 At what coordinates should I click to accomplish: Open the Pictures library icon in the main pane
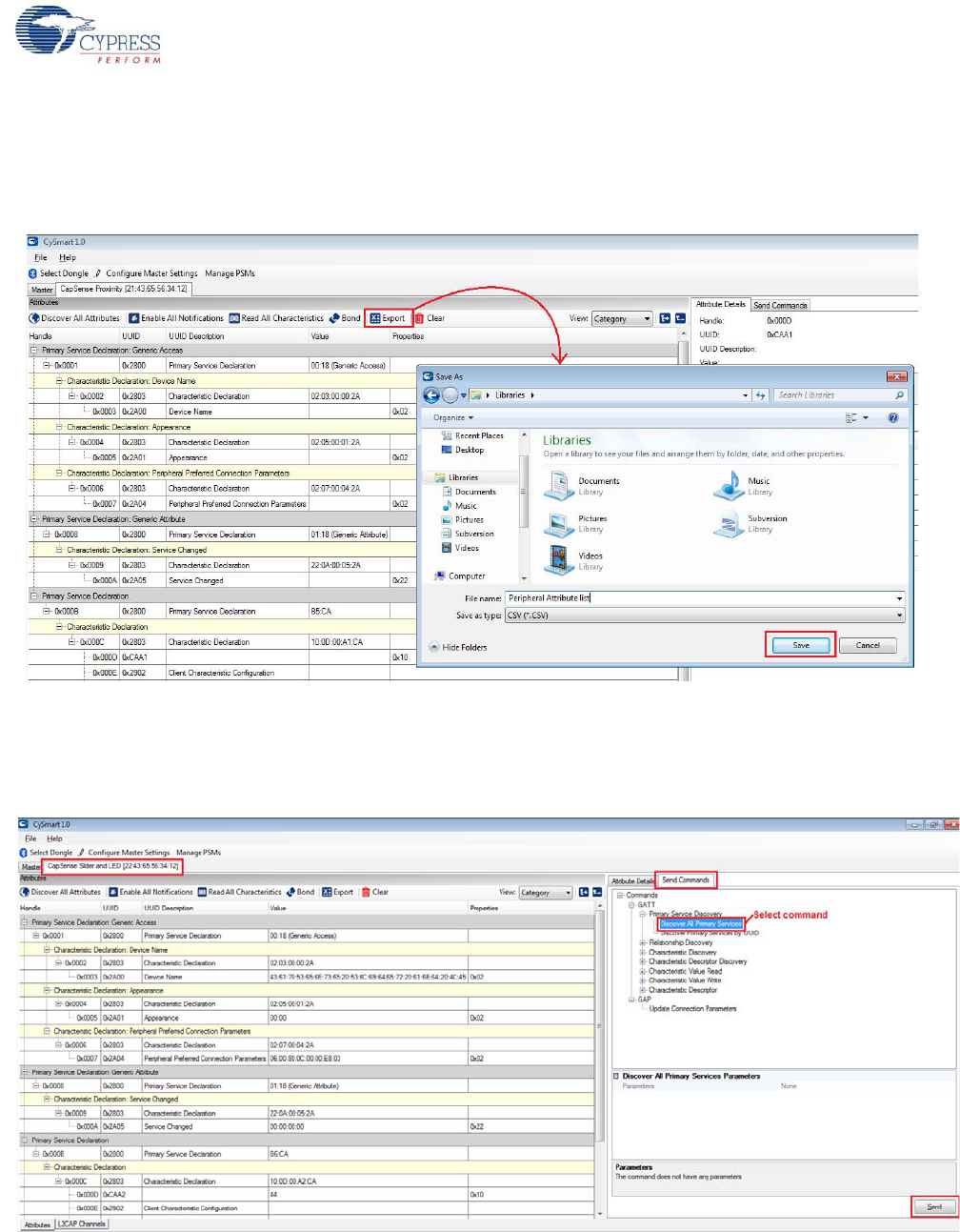click(x=558, y=524)
